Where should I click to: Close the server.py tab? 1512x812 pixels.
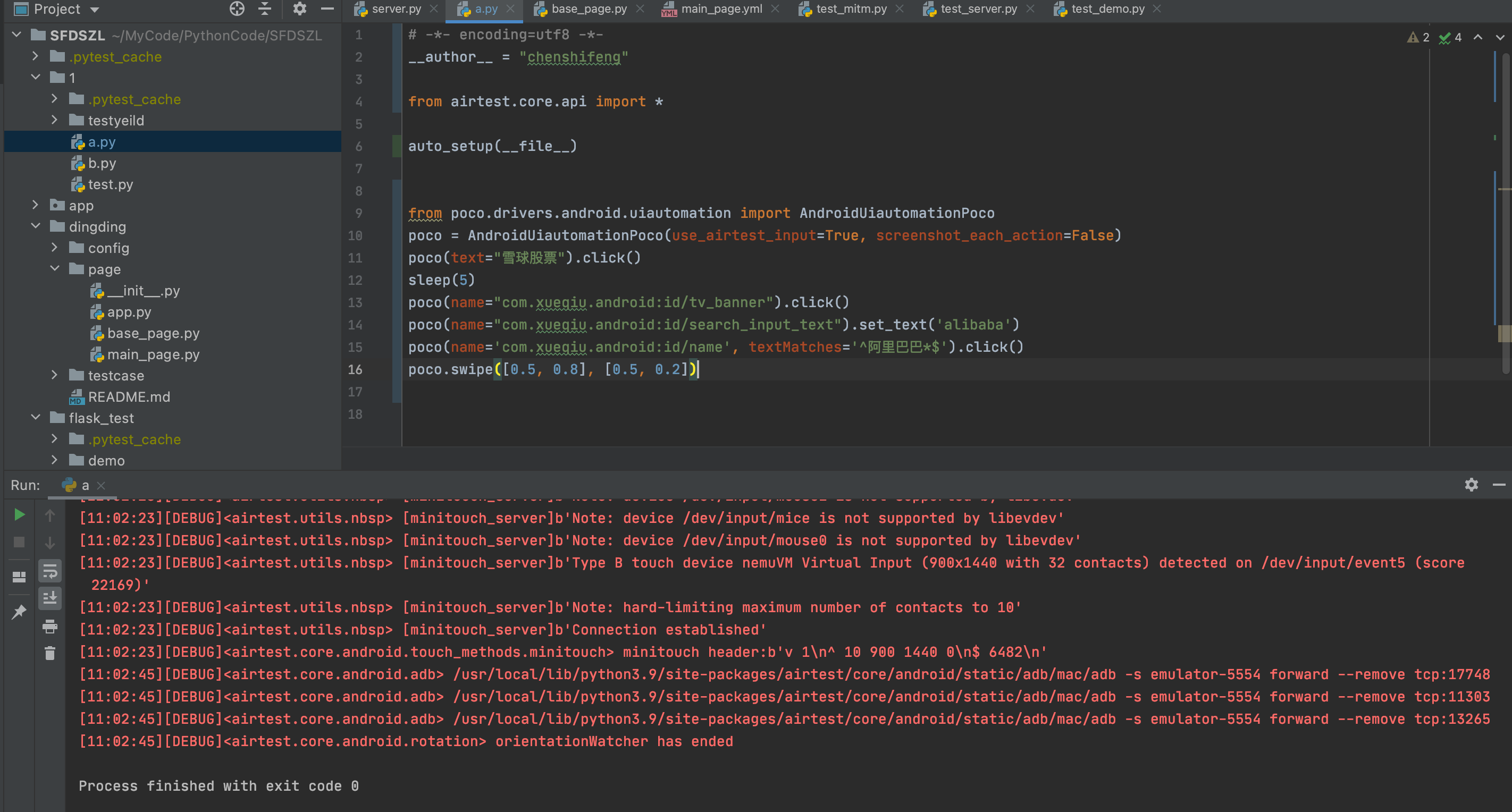click(x=434, y=9)
